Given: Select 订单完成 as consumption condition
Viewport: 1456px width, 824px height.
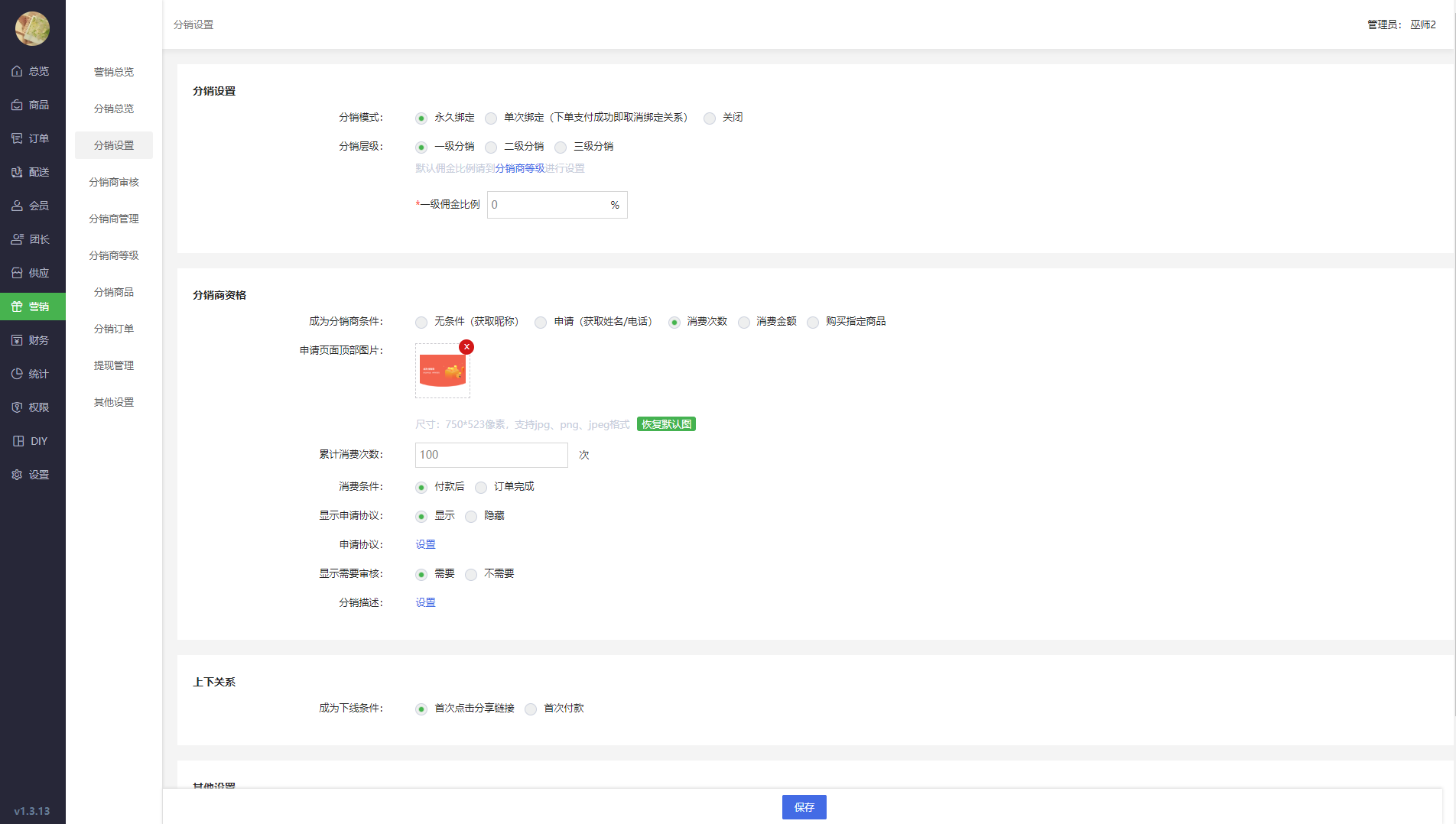Looking at the screenshot, I should pyautogui.click(x=481, y=488).
